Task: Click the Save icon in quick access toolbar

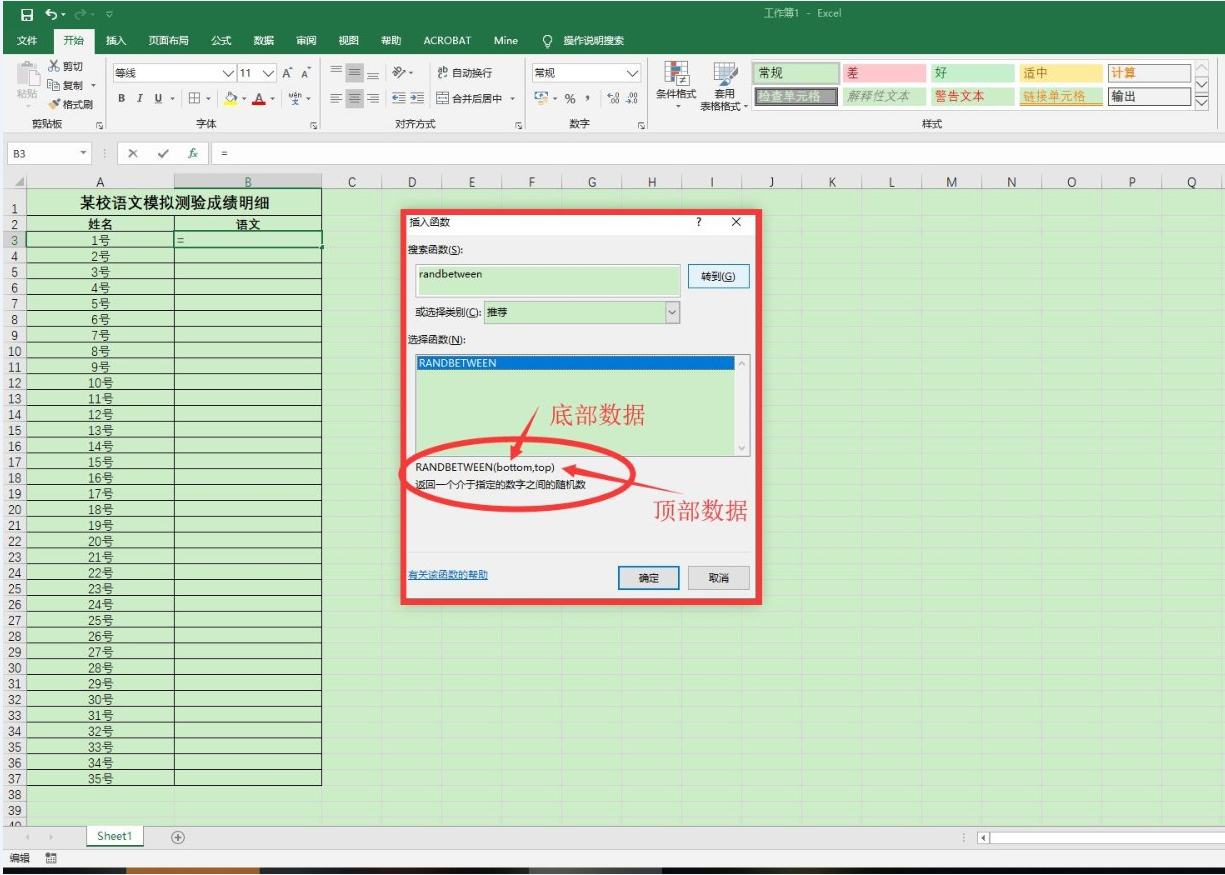Action: (27, 14)
